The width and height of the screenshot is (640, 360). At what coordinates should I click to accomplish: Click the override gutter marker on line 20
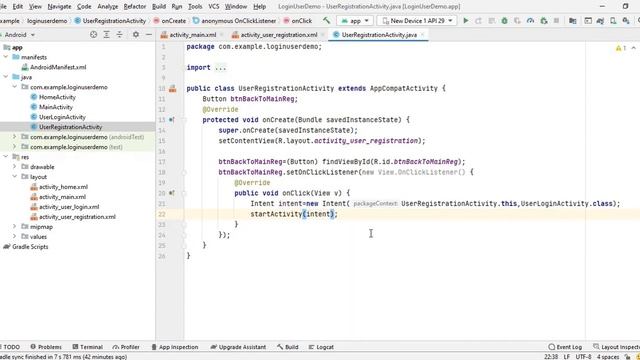(x=172, y=193)
